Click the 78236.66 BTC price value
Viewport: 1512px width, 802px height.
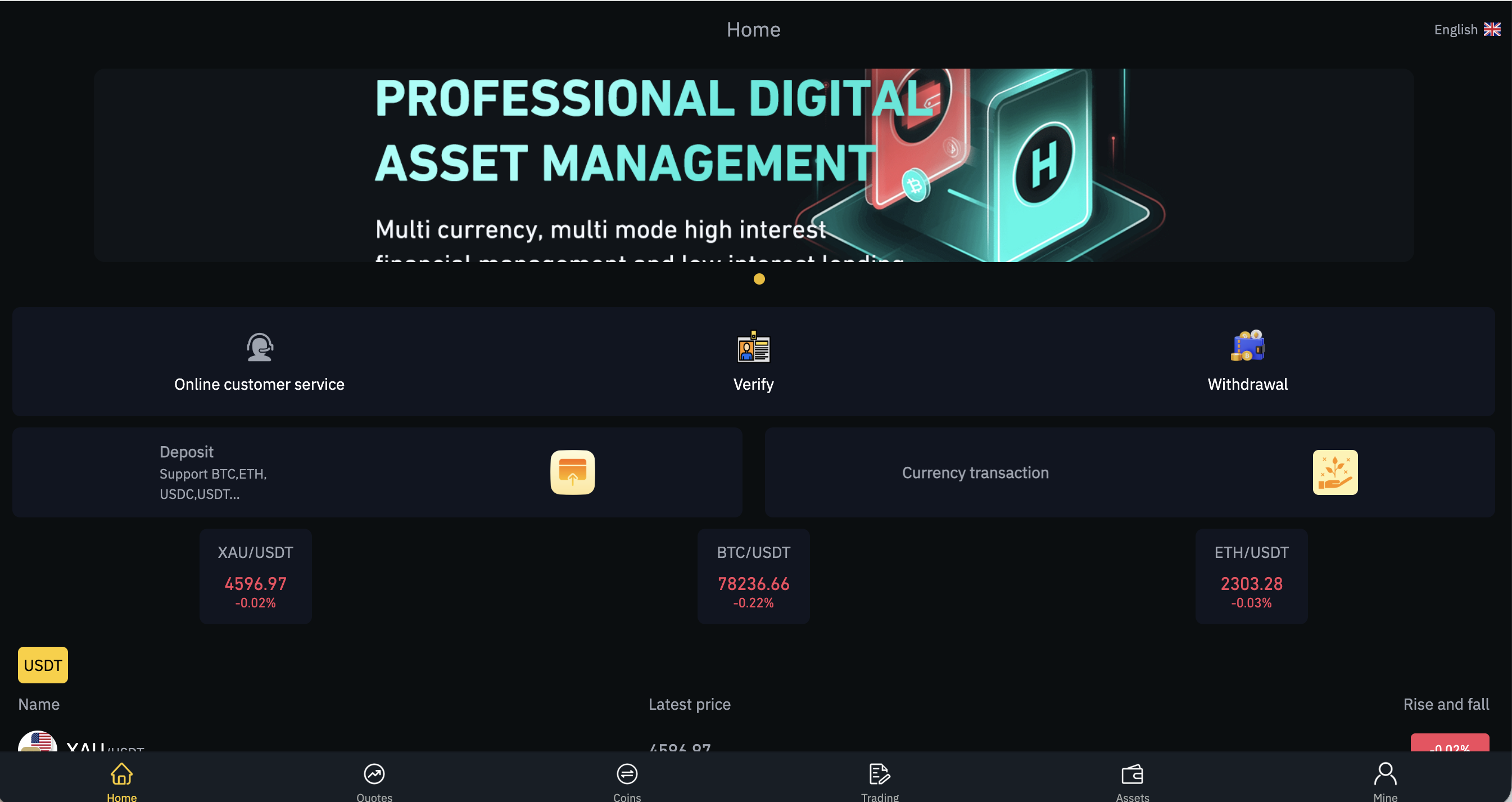tap(754, 584)
